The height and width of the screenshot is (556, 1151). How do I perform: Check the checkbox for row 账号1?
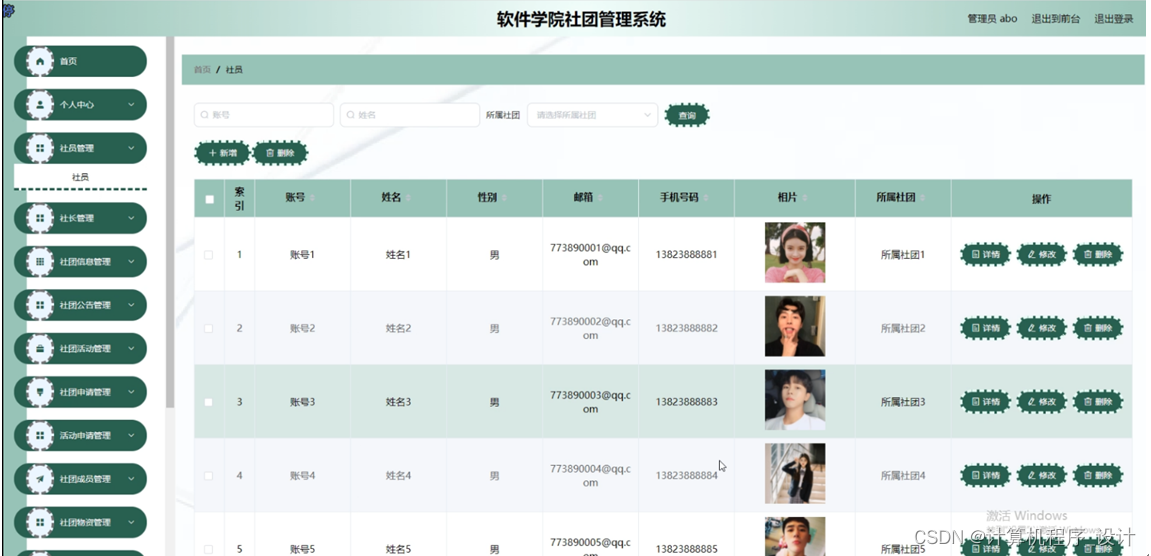[x=208, y=255]
